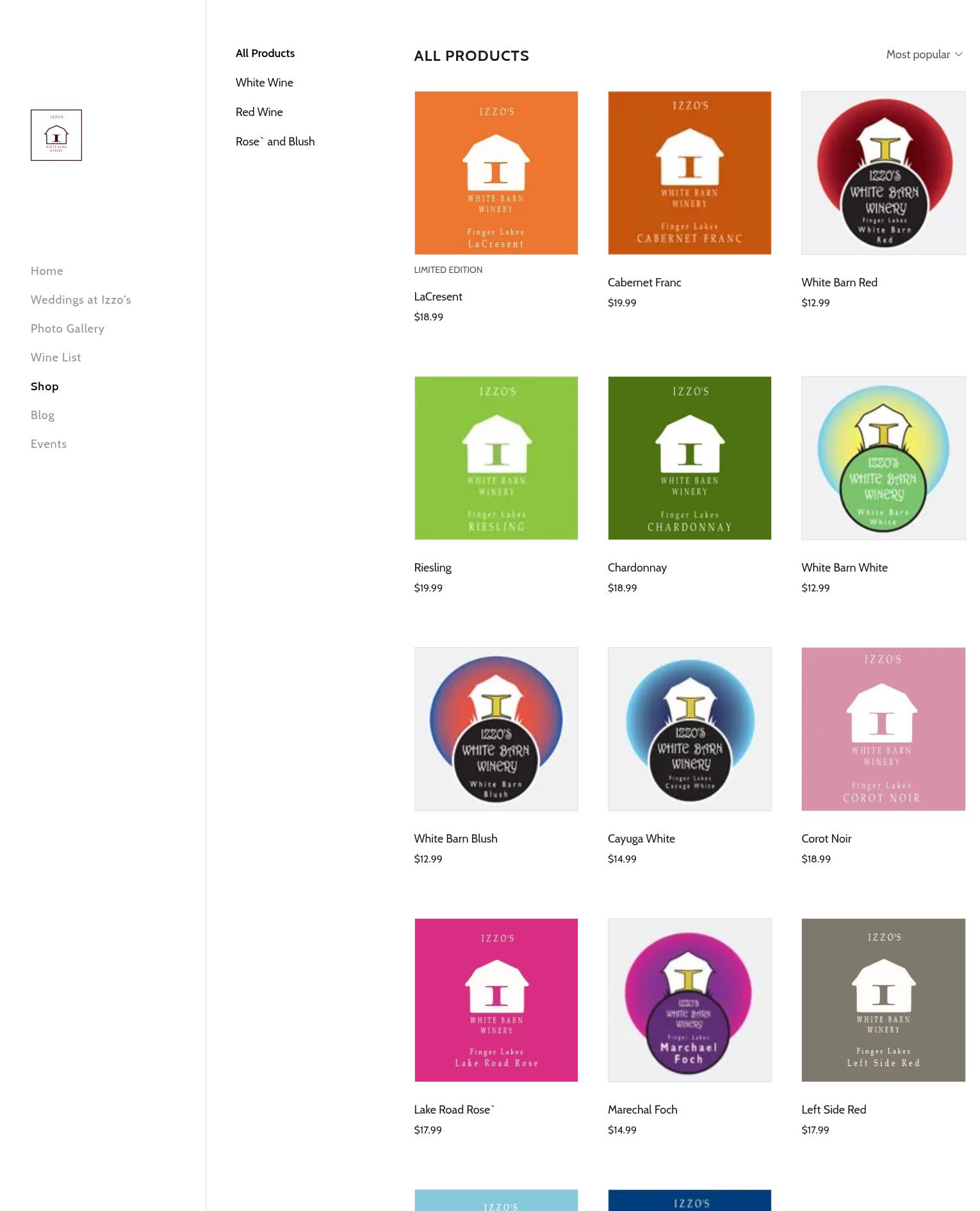Open the Riesling product image
Screen dimensions: 980x1211
click(496, 458)
